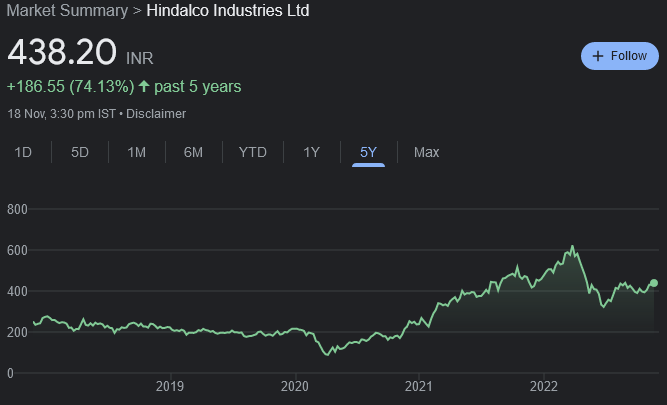Click the chart's lowest dip in 2020
Screen dimensions: 667x405
tap(327, 354)
